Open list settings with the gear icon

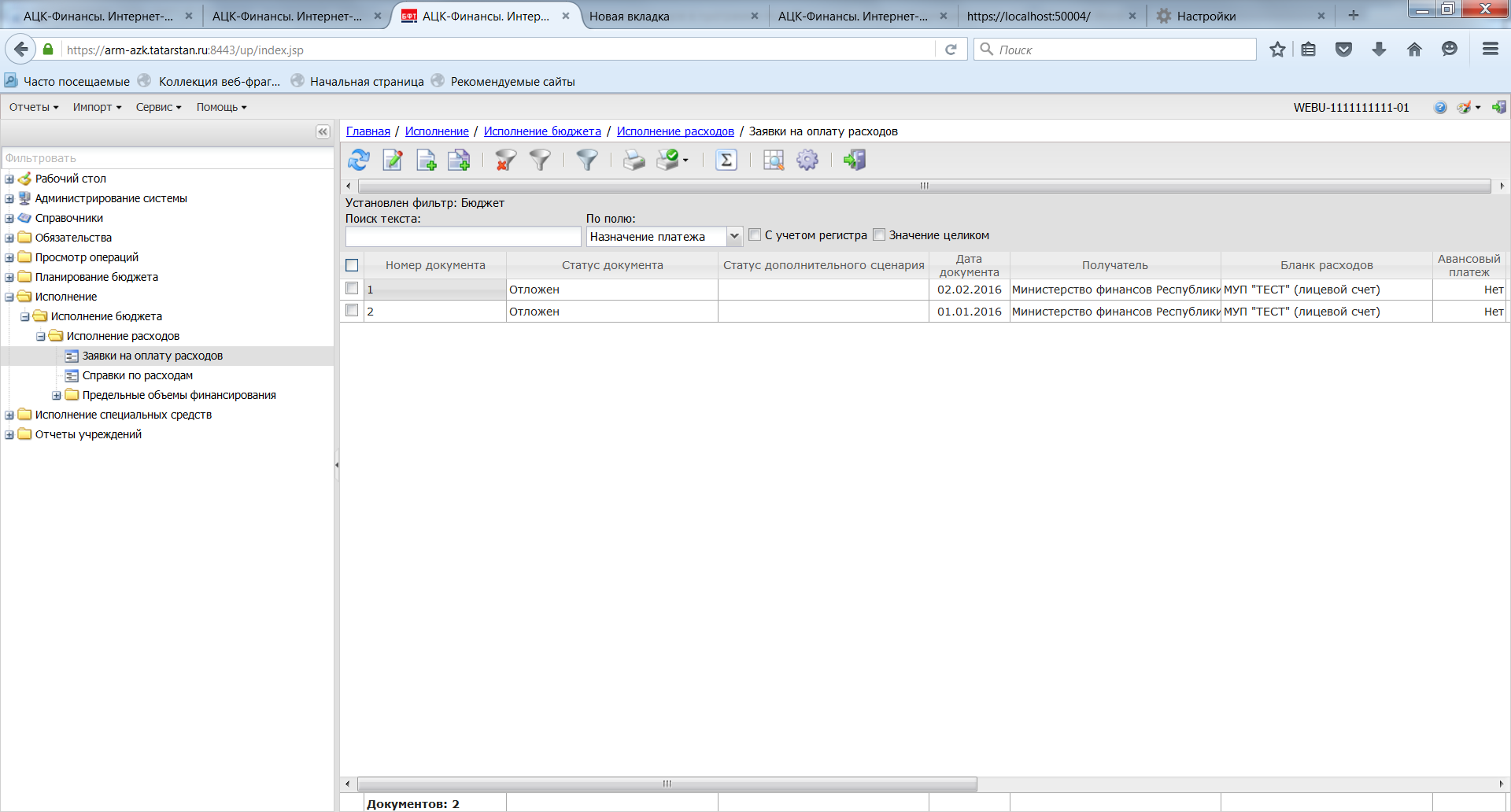click(x=807, y=161)
